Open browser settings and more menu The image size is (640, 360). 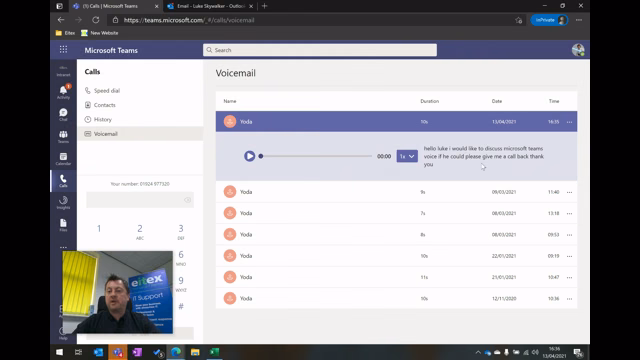pos(579,20)
